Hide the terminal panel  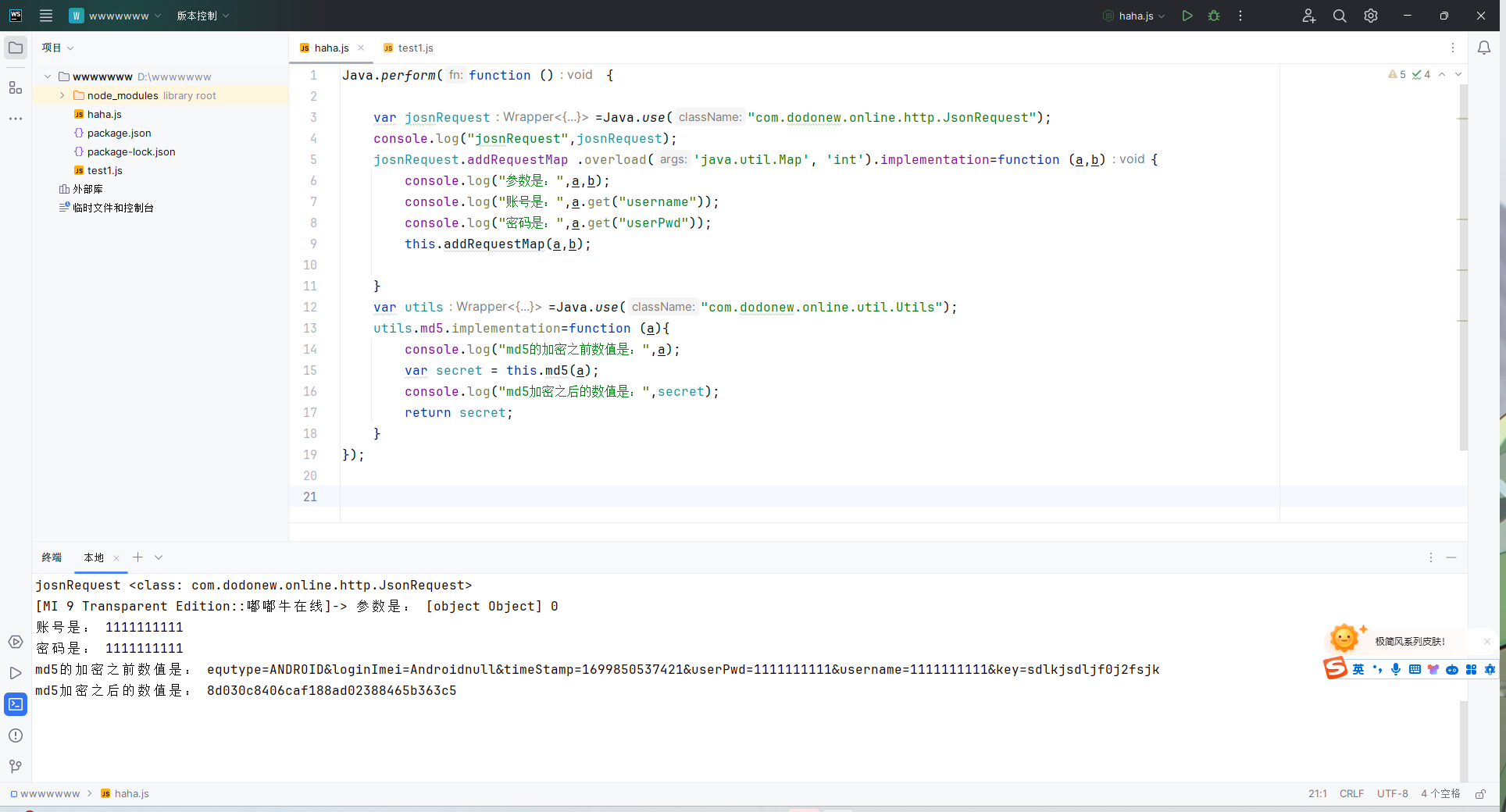[1451, 557]
